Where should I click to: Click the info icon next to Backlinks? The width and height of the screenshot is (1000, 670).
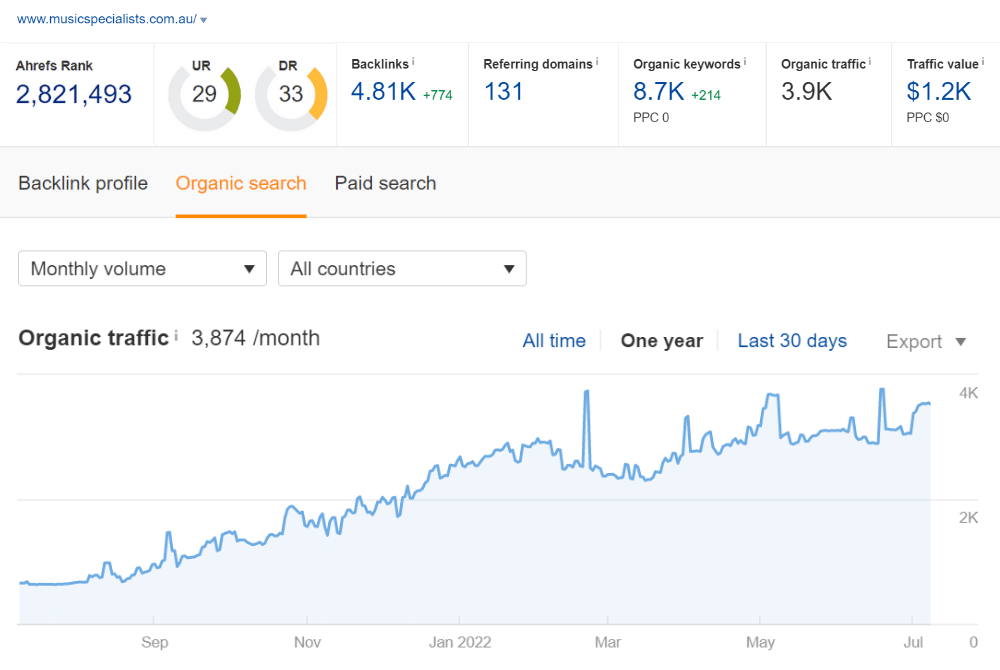click(412, 60)
